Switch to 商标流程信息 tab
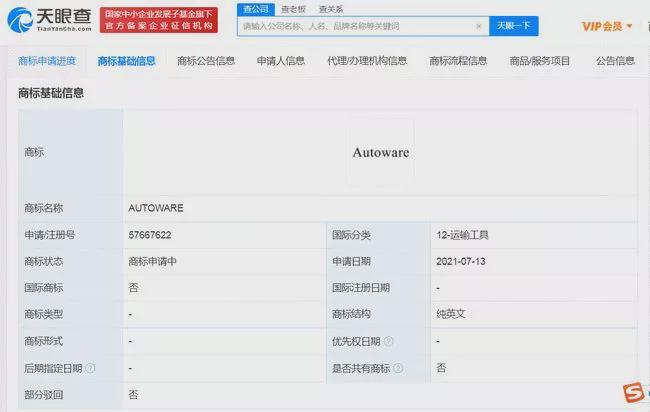This screenshot has width=650, height=412. [458, 61]
